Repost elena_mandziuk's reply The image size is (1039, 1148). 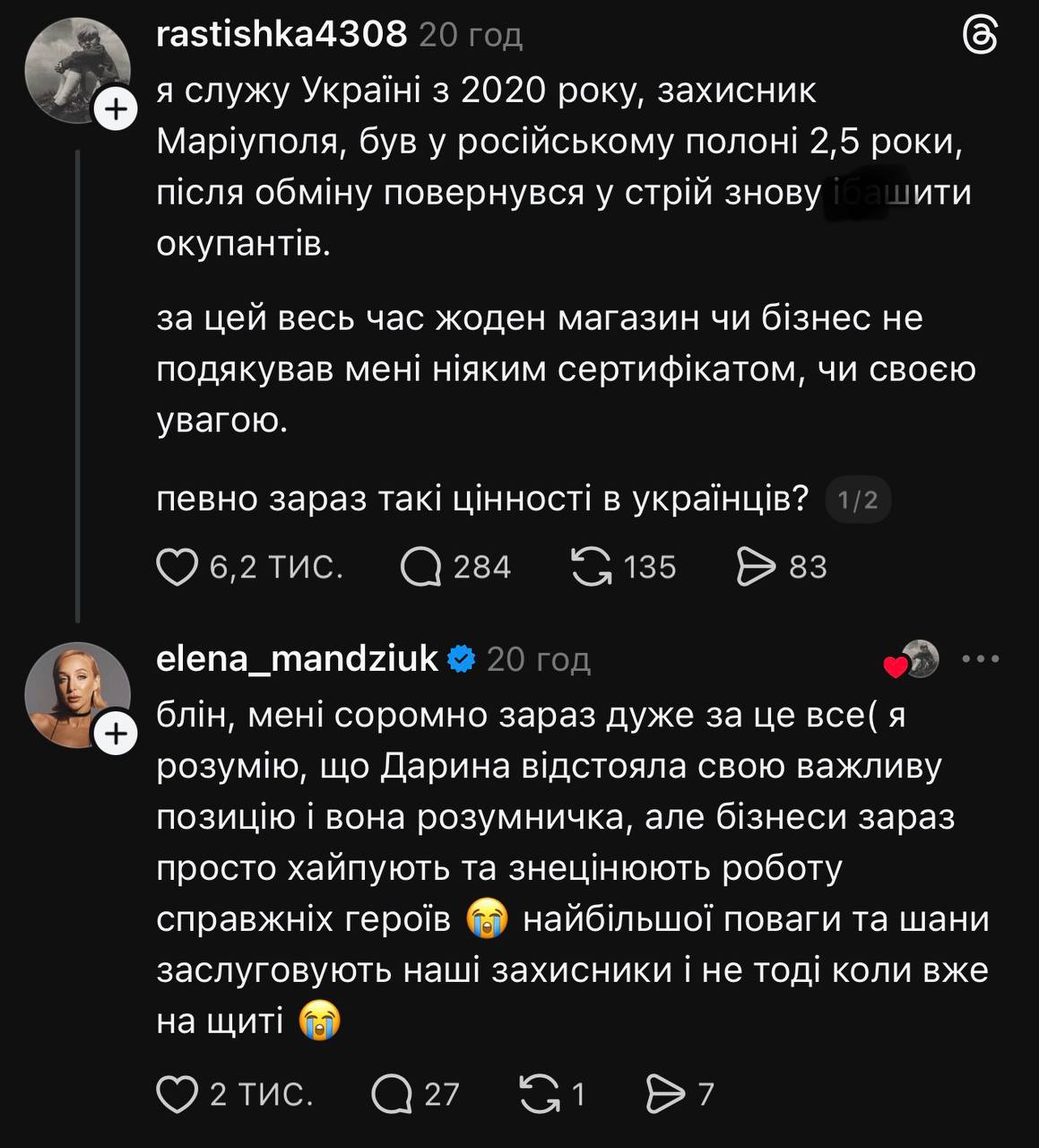(x=540, y=1094)
